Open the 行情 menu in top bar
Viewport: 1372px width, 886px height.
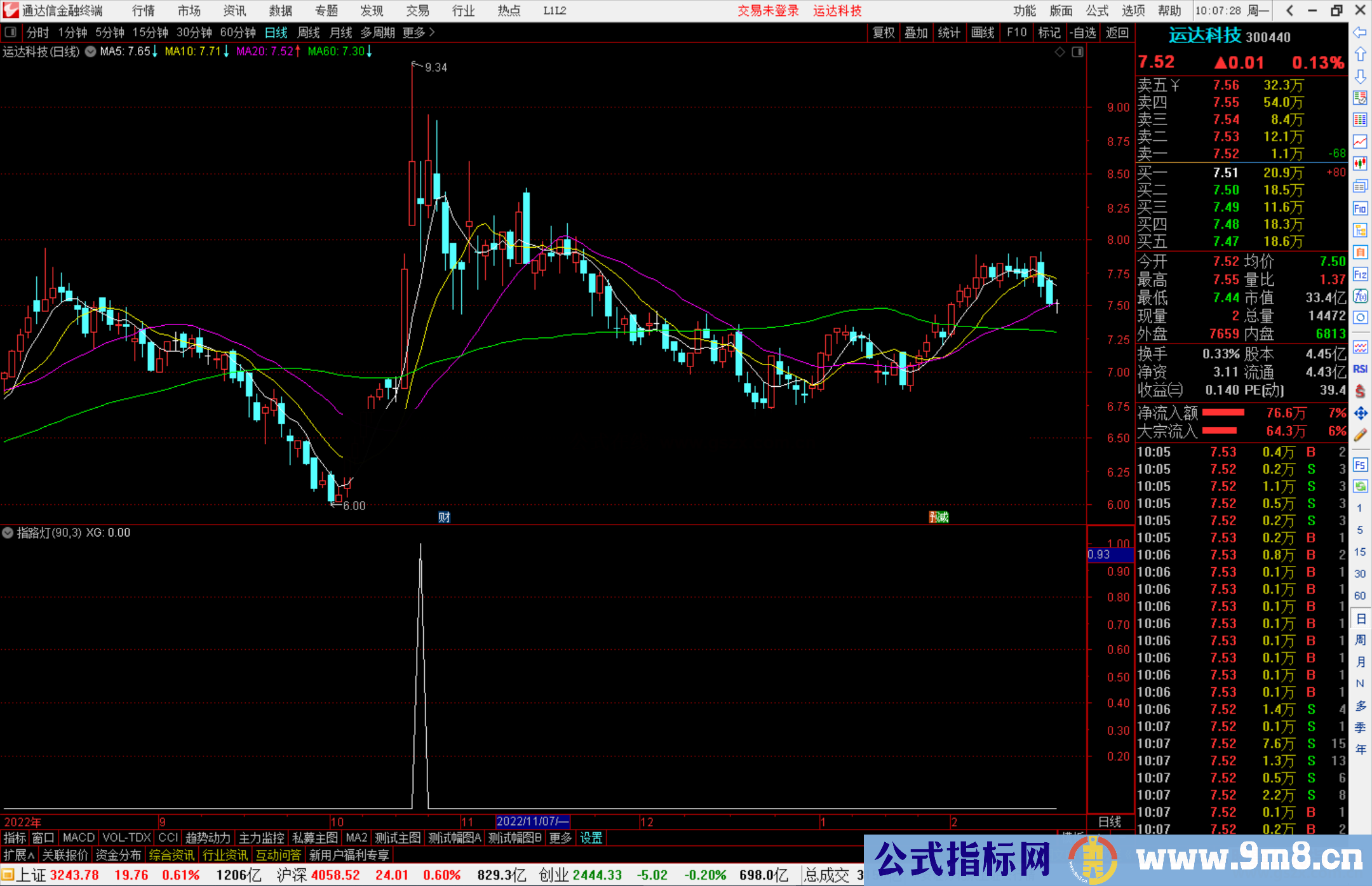144,11
